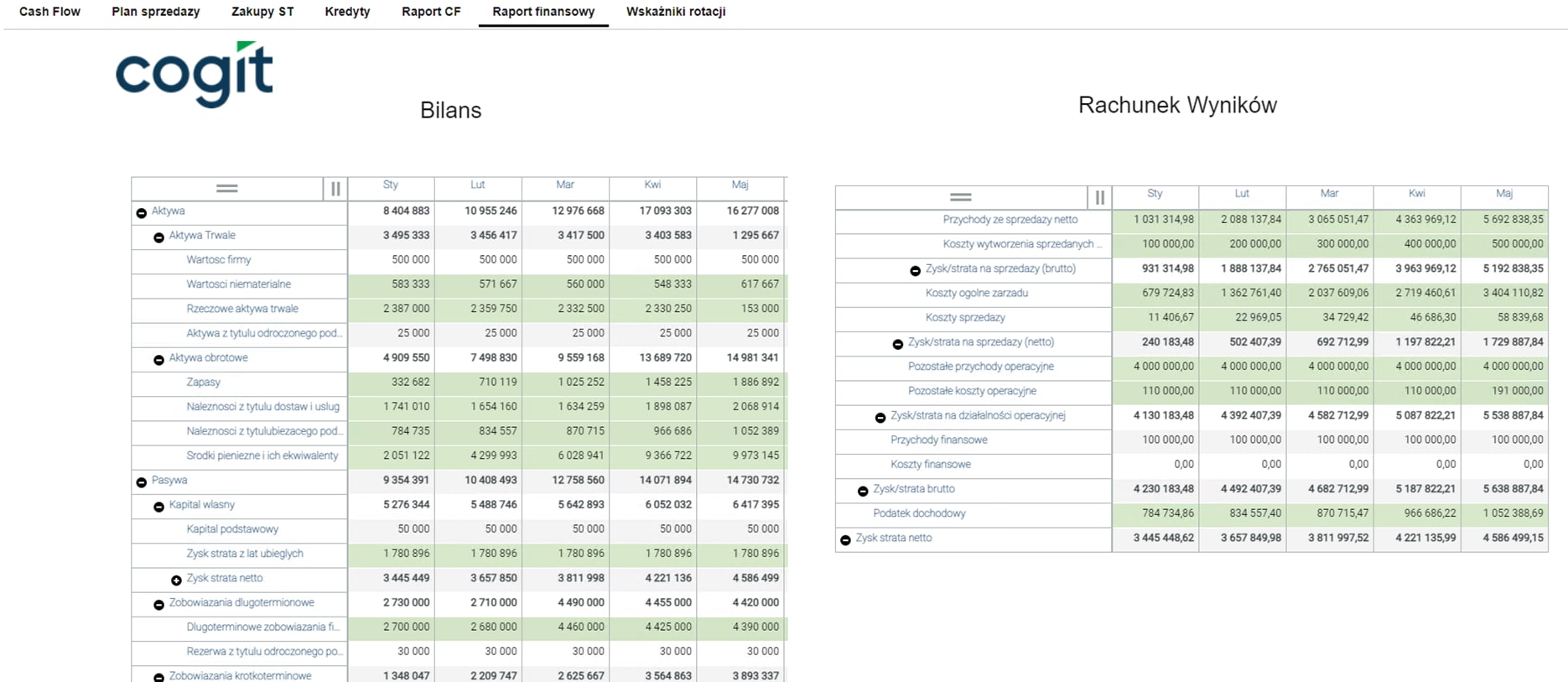
Task: Collapse the Aktywa Trwale group
Action: point(158,237)
